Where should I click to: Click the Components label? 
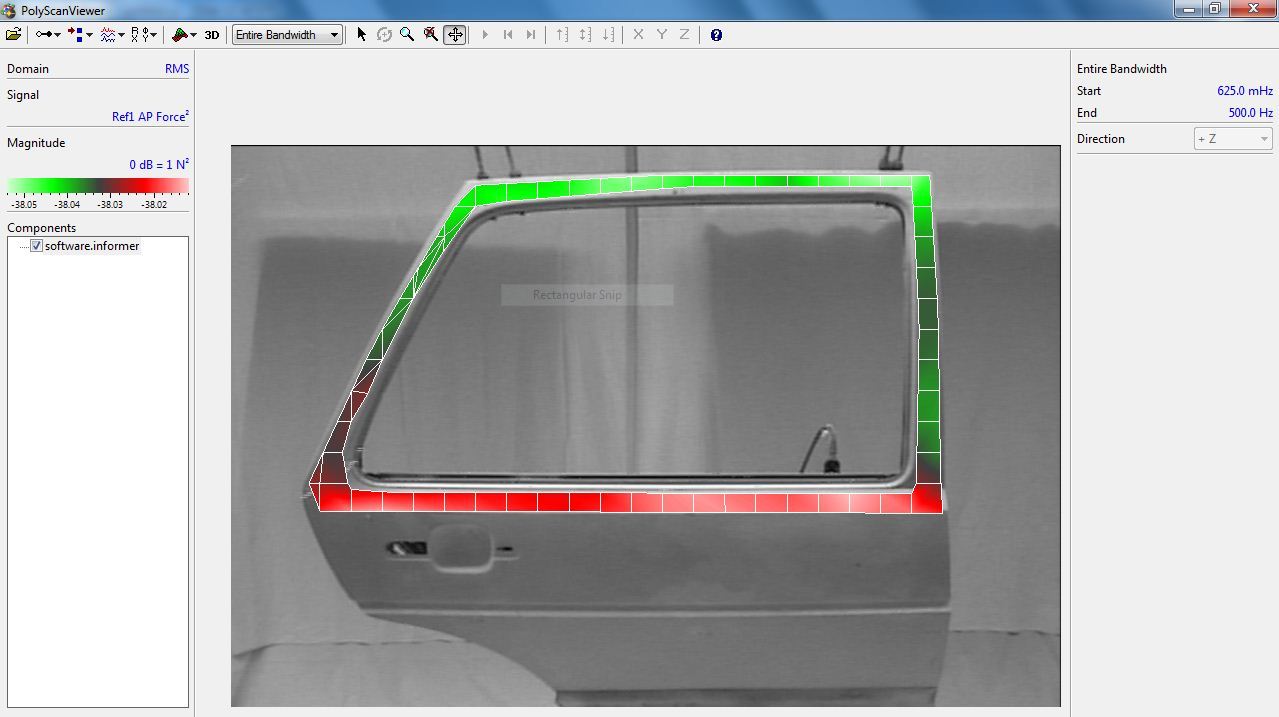(x=42, y=228)
